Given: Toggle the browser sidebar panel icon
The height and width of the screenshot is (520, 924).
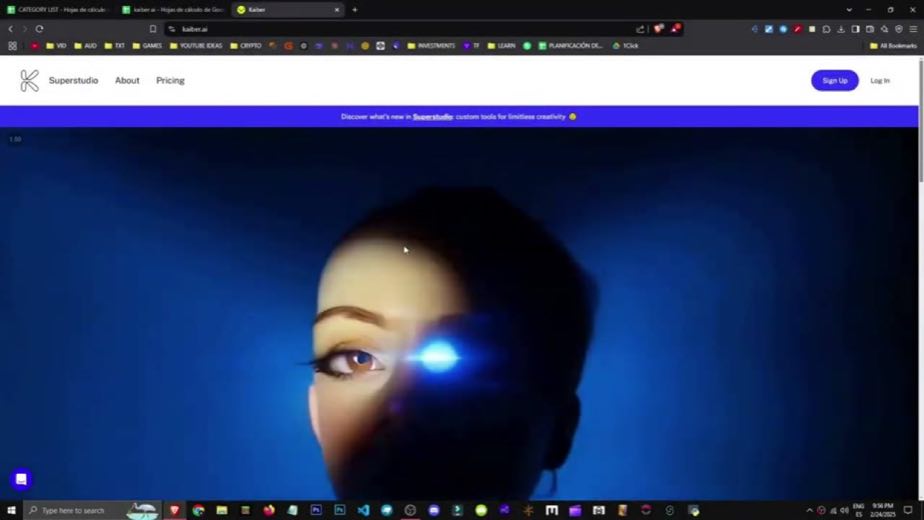Looking at the screenshot, I should click(x=855, y=29).
